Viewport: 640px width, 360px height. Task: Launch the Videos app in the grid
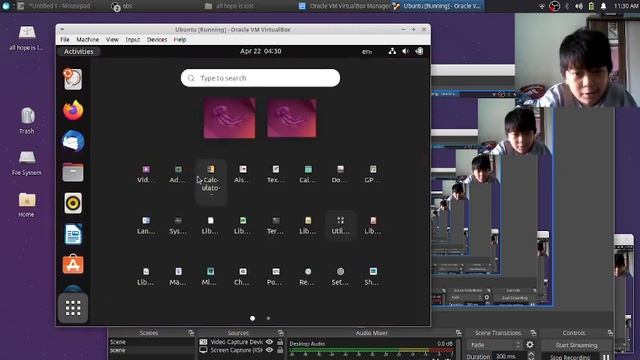146,174
